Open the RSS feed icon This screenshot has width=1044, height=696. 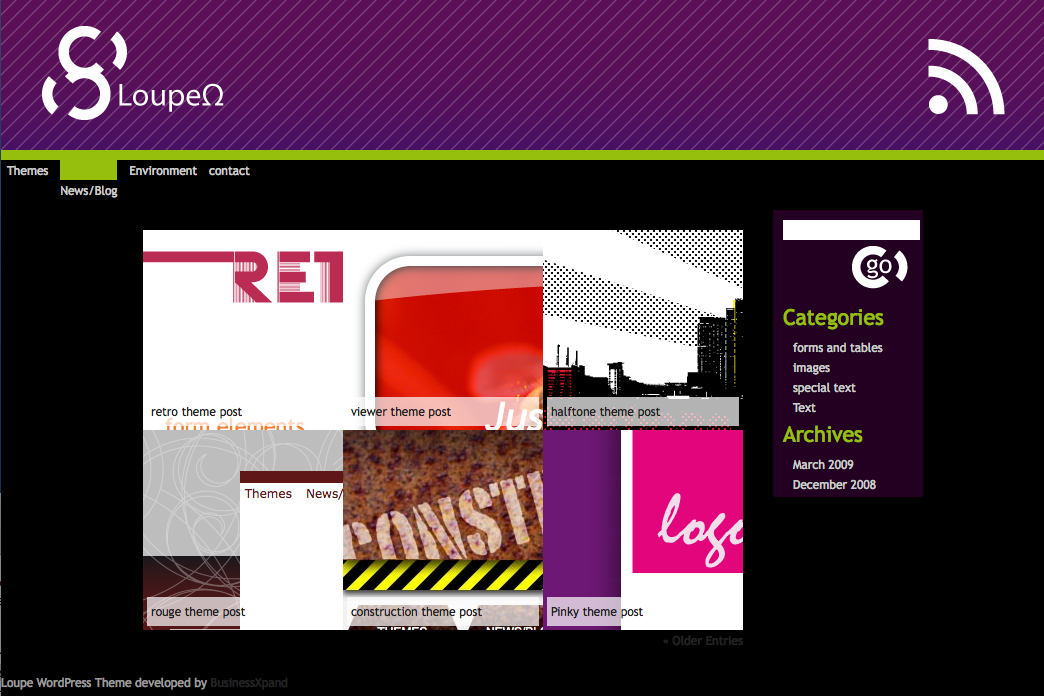coord(965,79)
